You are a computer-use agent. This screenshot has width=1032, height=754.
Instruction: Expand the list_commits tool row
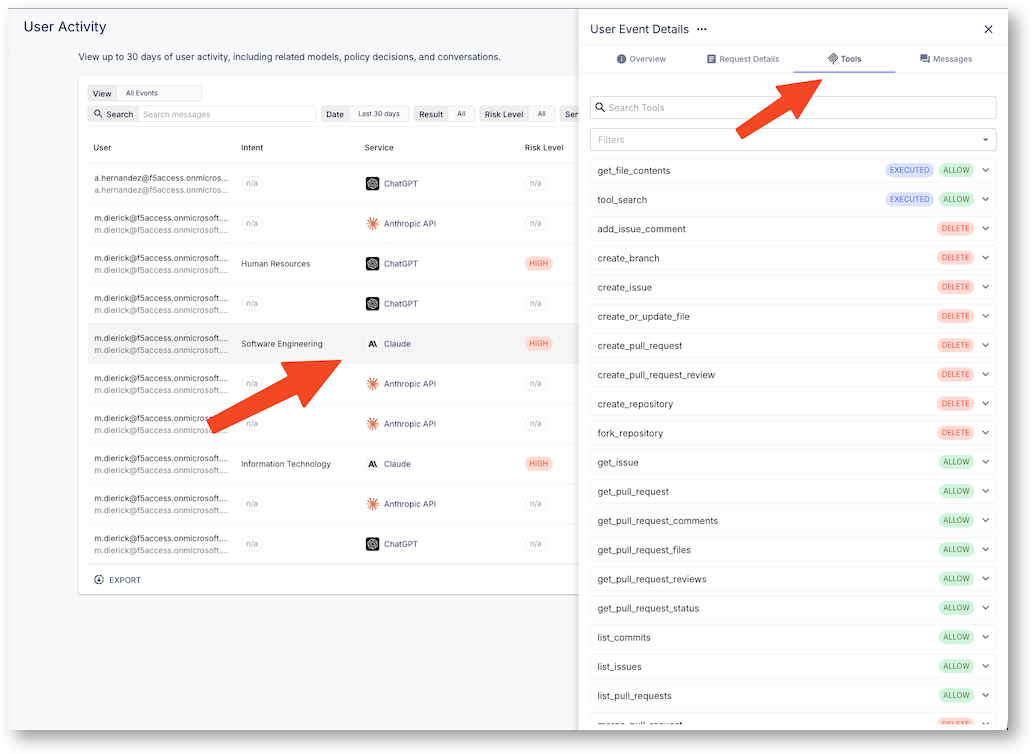(986, 637)
